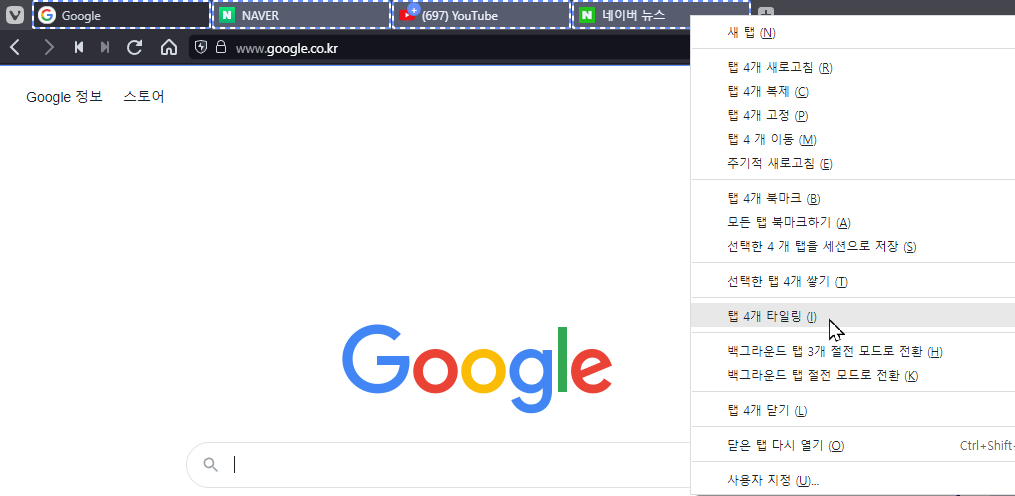Viewport: 1015px width, 496px height.
Task: Choose 탭 4개 복제 (C)
Action: pos(853,91)
